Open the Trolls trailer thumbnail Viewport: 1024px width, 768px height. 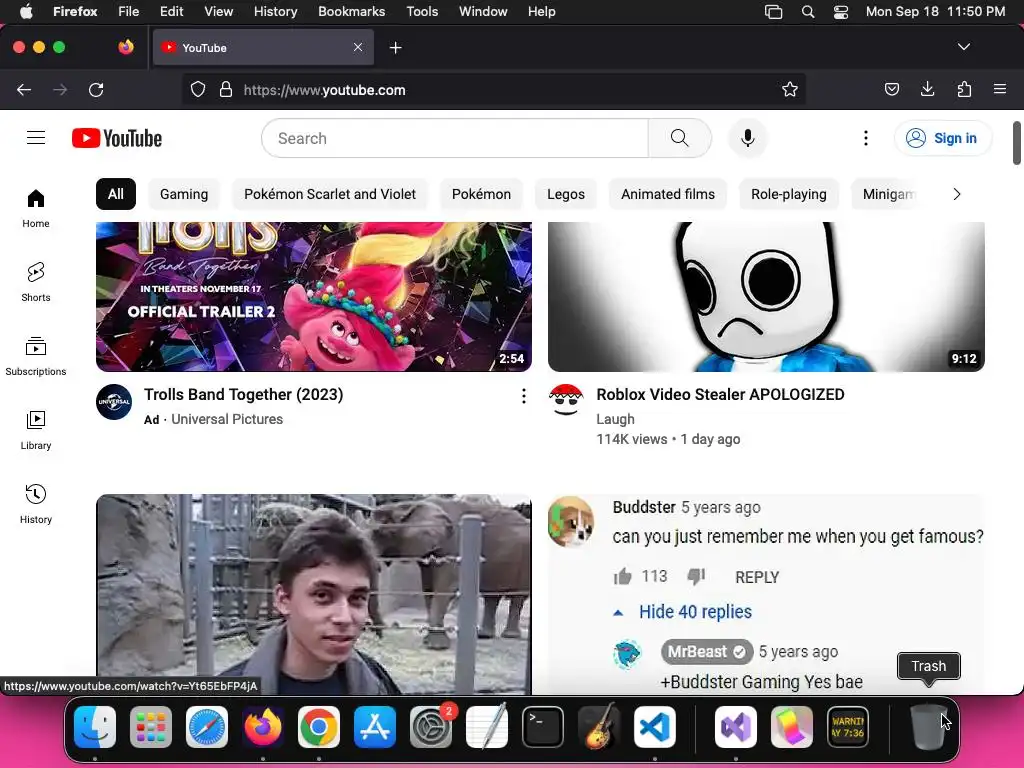point(313,296)
